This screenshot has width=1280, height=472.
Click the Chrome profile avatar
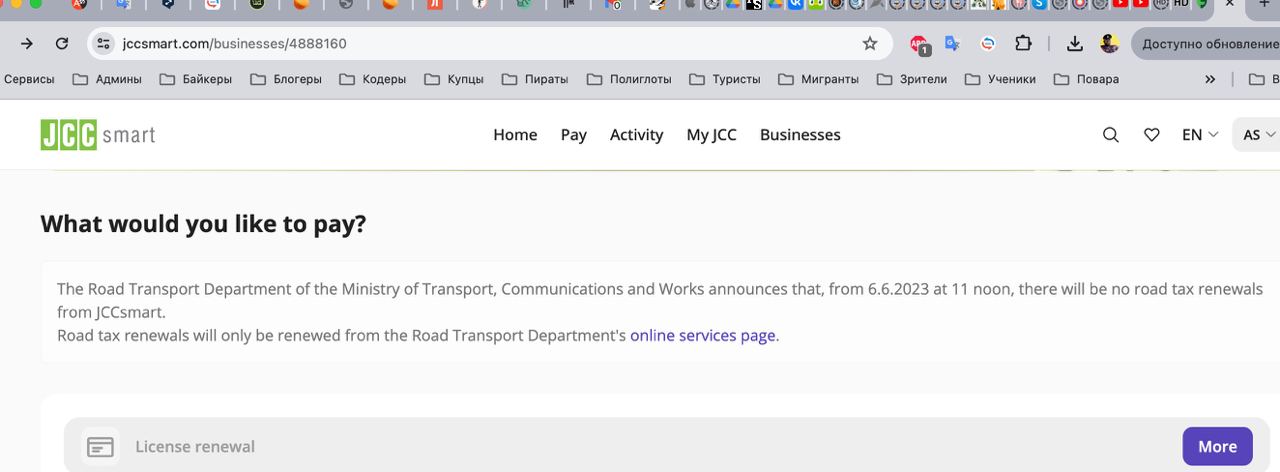pos(1109,44)
